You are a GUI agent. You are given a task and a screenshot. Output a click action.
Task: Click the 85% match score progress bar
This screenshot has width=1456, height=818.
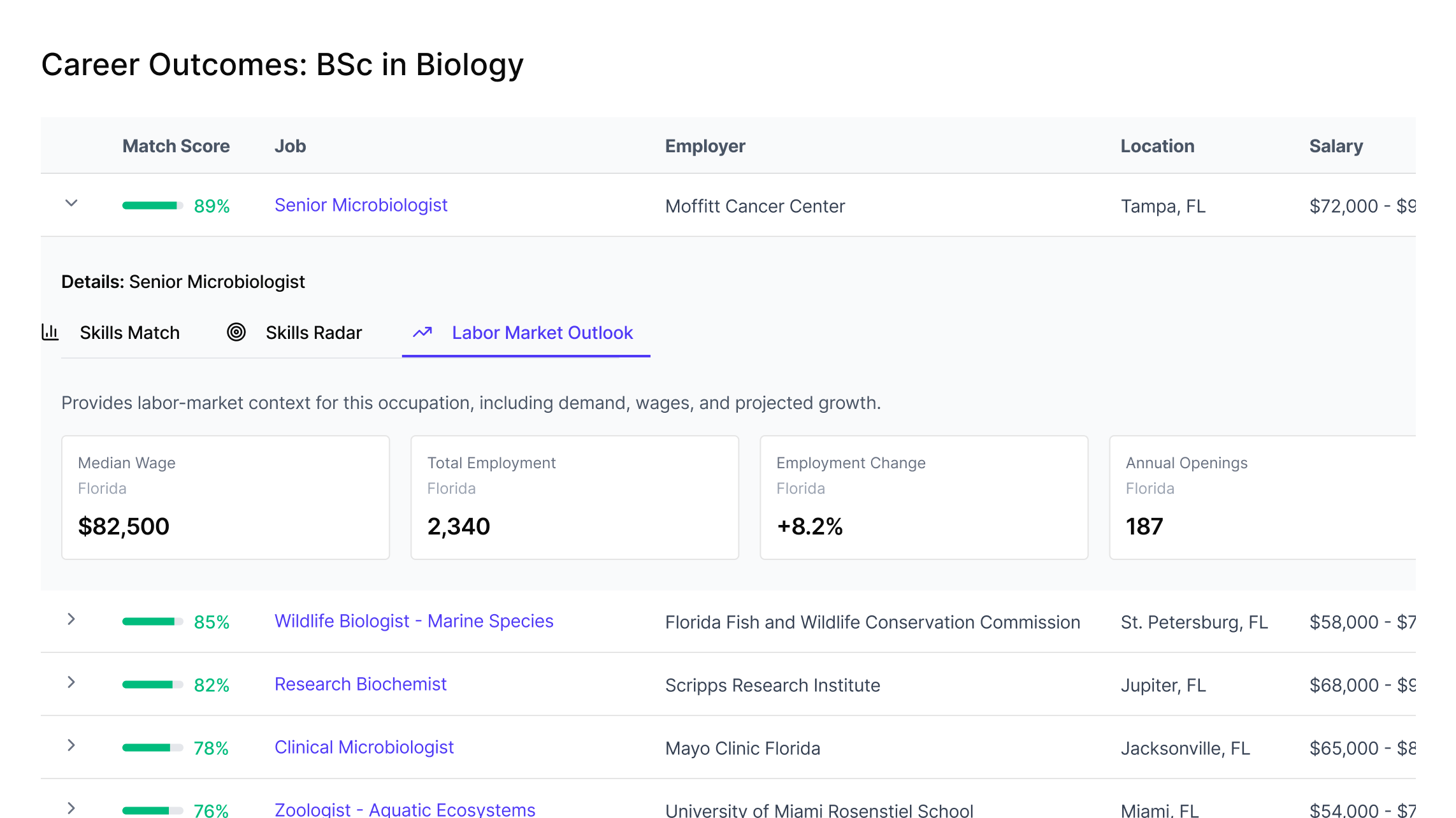pos(152,622)
